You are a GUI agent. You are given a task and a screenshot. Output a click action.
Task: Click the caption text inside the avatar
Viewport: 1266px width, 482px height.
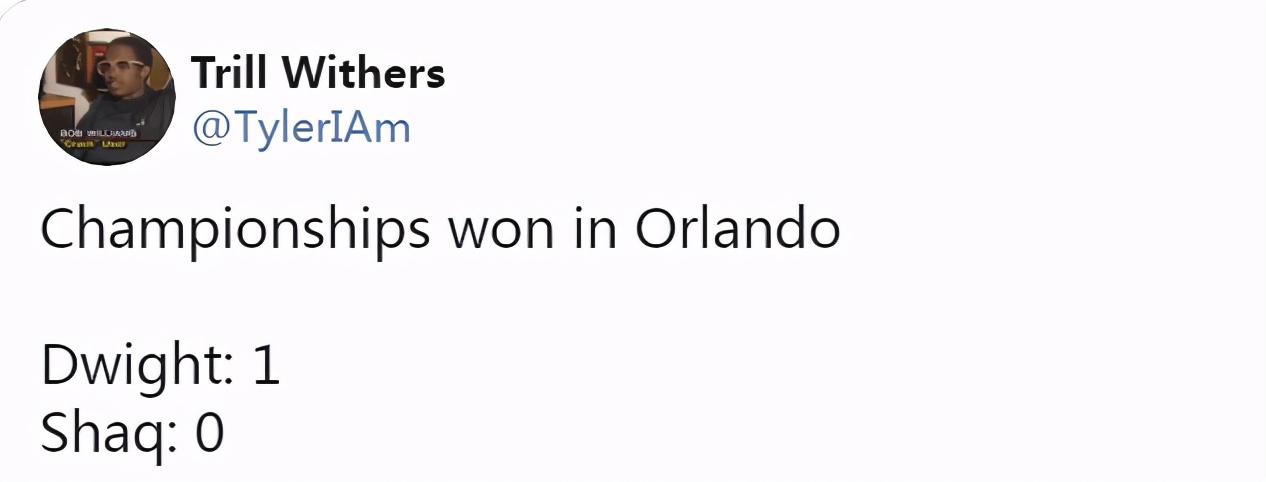pos(96,139)
